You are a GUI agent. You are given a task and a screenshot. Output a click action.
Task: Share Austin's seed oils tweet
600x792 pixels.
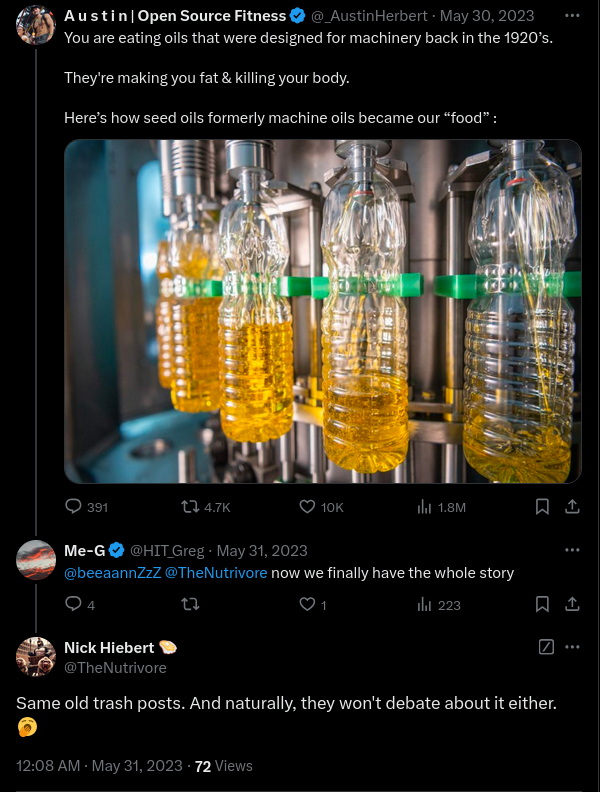tap(572, 507)
